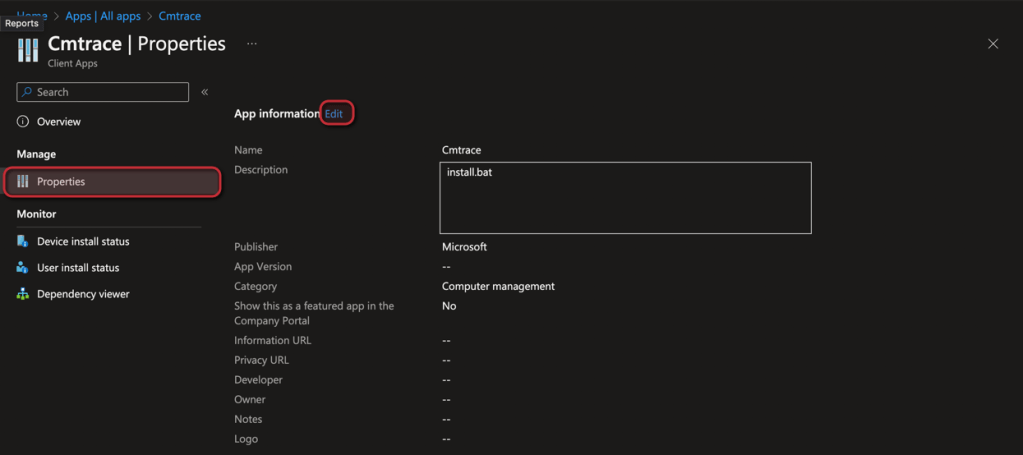Open Device install status under Monitor

coord(83,242)
